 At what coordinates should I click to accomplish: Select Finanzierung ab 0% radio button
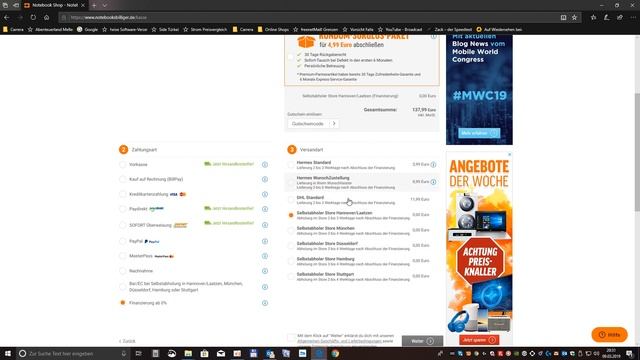122,303
